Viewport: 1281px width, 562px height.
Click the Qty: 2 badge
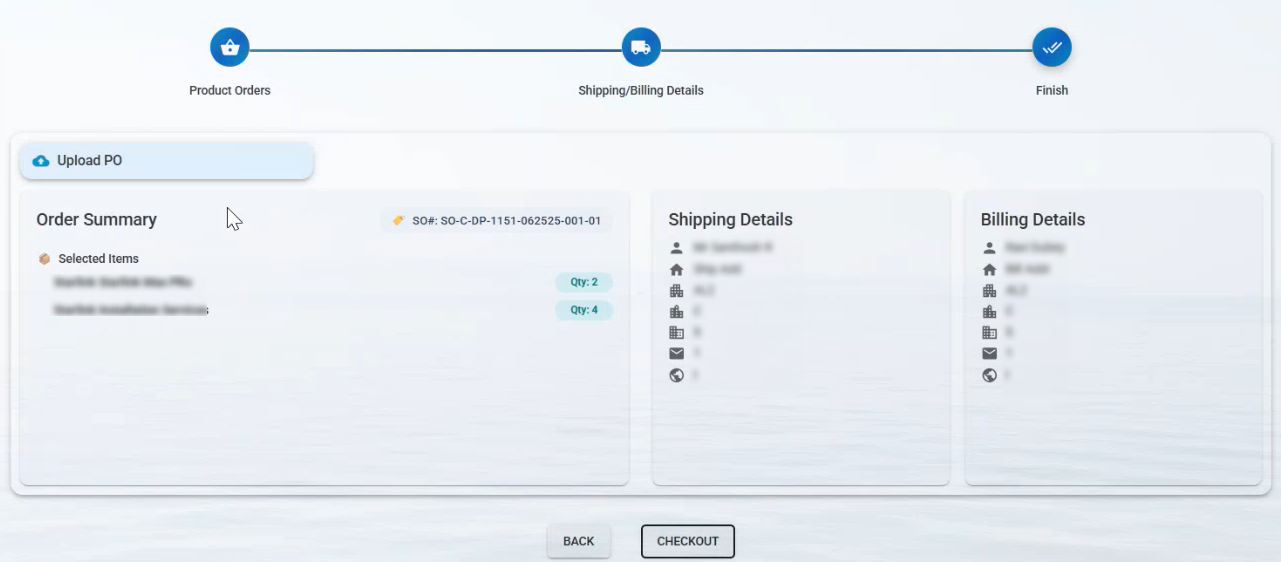(584, 282)
